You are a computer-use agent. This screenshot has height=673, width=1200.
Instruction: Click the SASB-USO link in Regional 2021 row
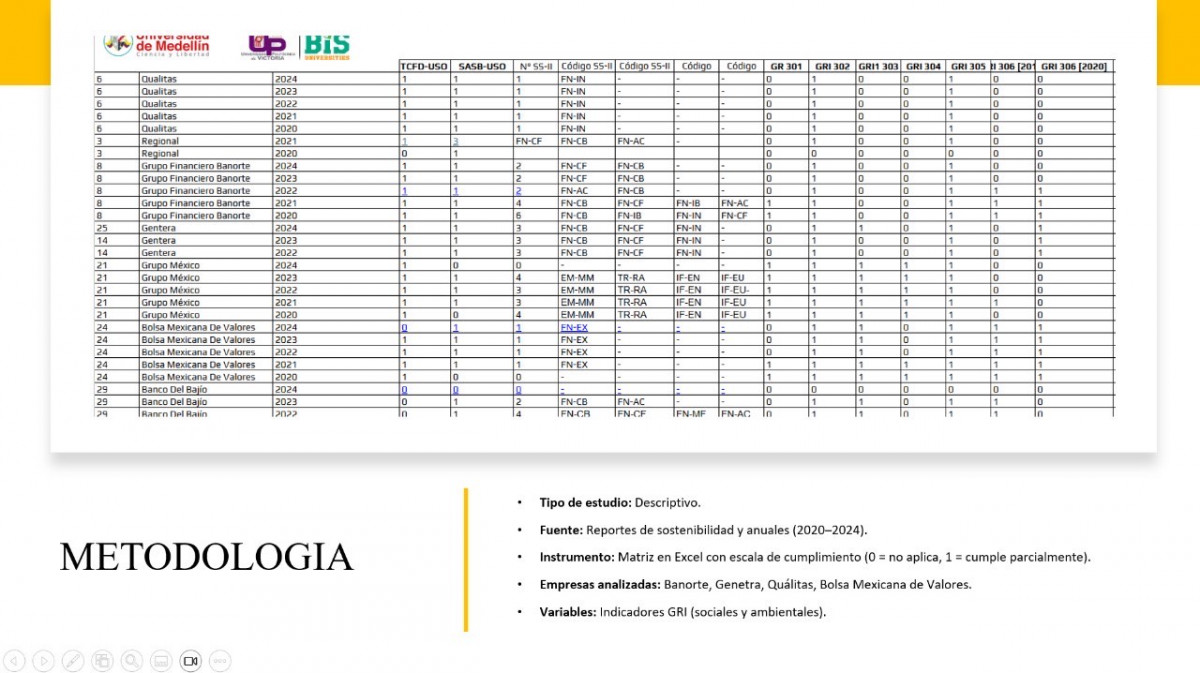pyautogui.click(x=455, y=141)
